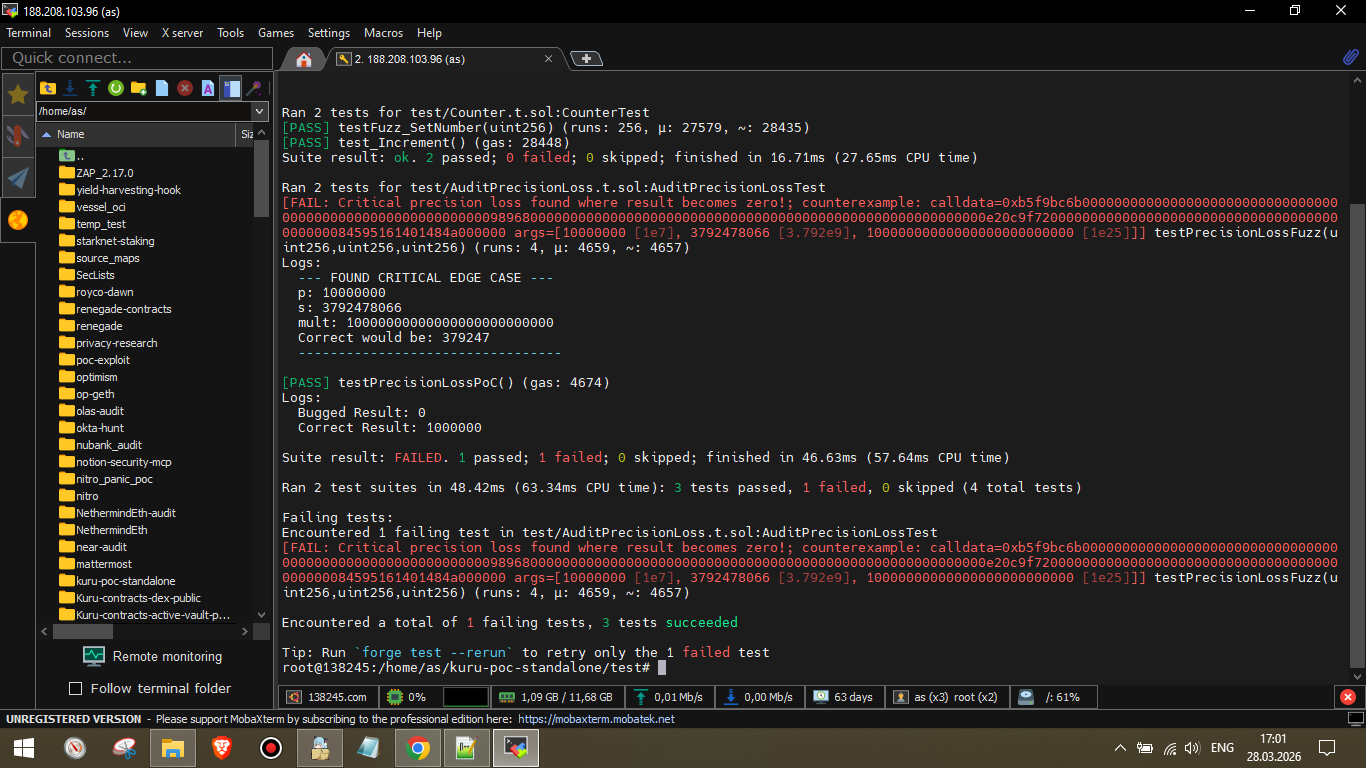Screen dimensions: 1366x768
Task: Close the 188.208.103.96 session tab
Action: coord(548,59)
